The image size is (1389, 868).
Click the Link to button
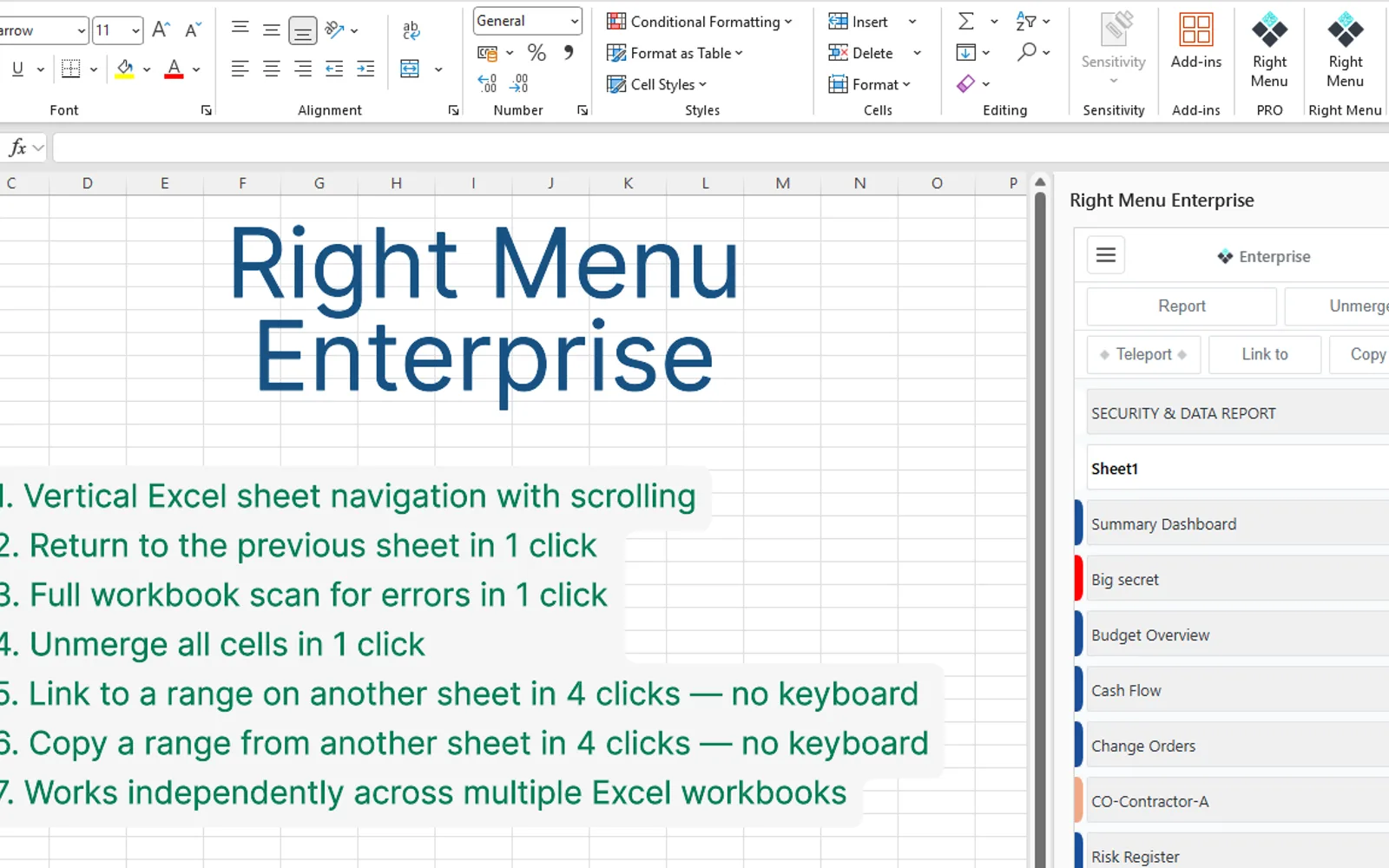click(x=1265, y=355)
